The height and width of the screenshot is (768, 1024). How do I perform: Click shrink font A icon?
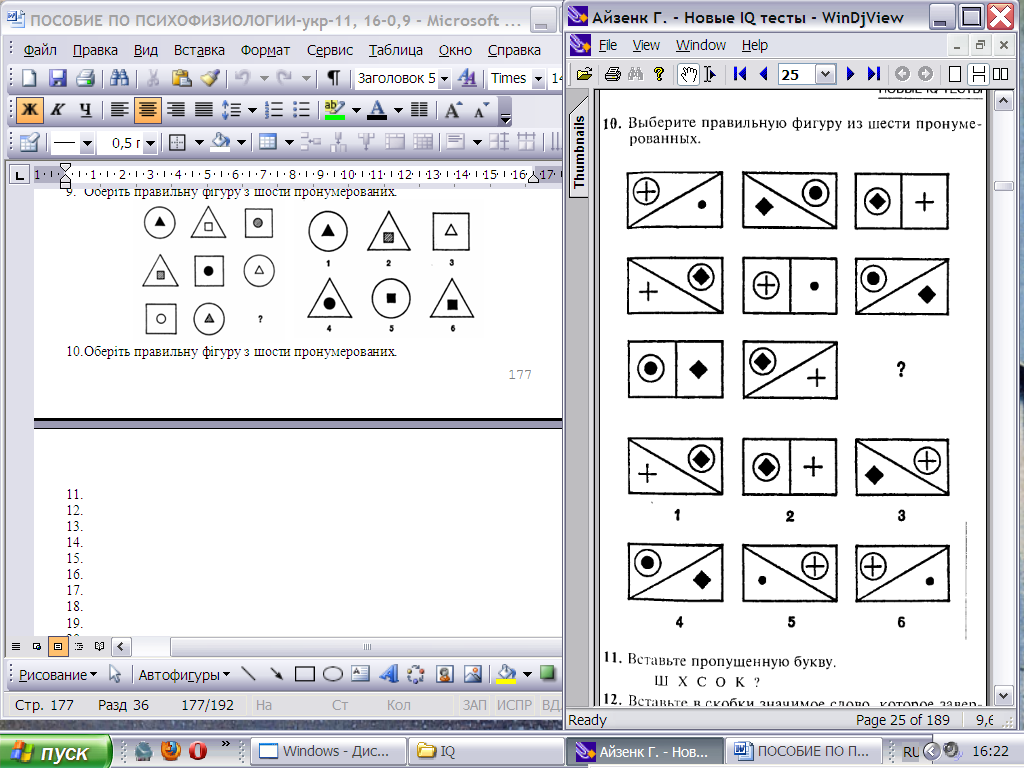tap(481, 110)
